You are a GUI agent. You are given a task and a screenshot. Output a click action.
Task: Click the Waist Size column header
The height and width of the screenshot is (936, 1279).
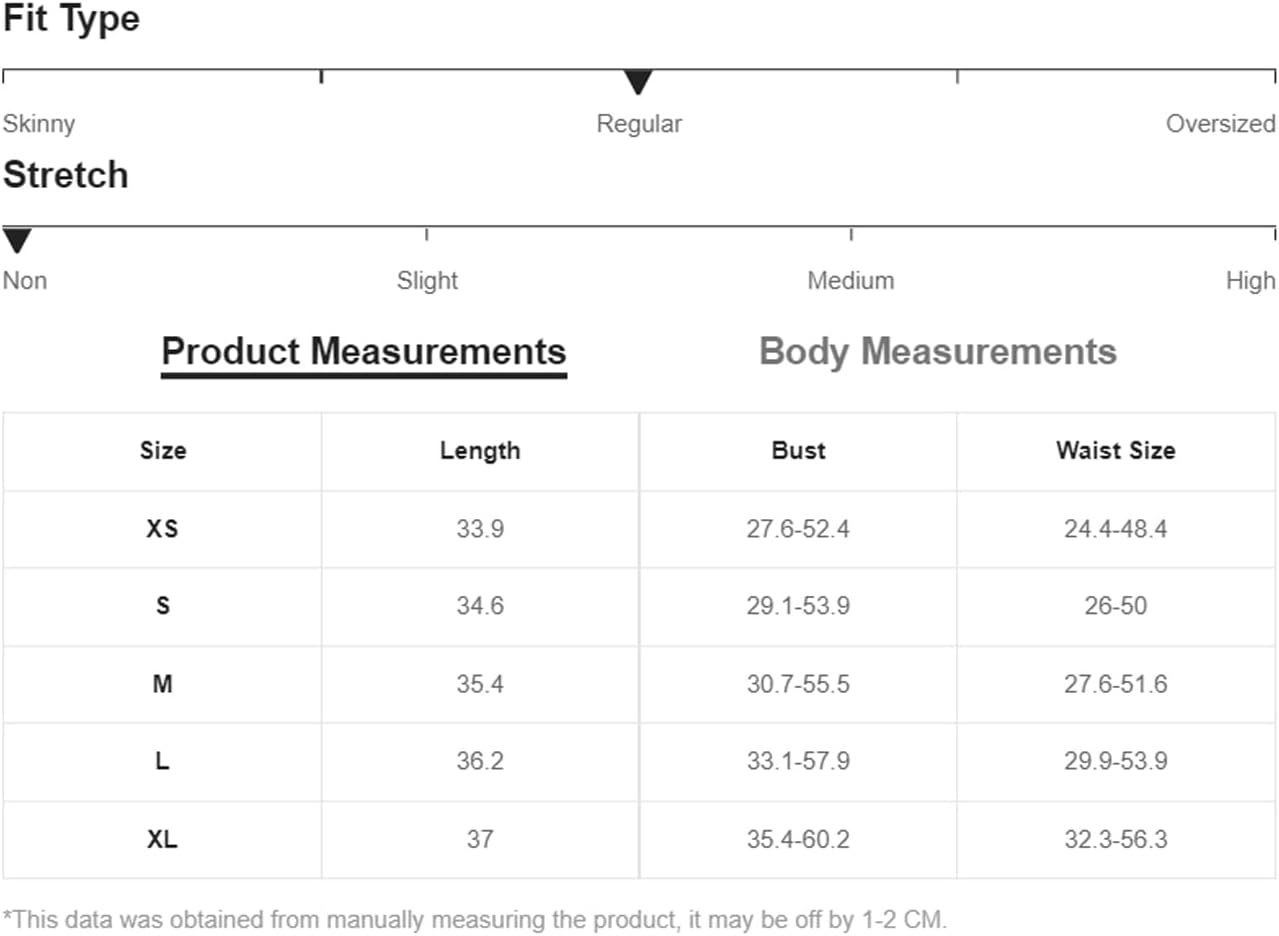(x=1115, y=451)
